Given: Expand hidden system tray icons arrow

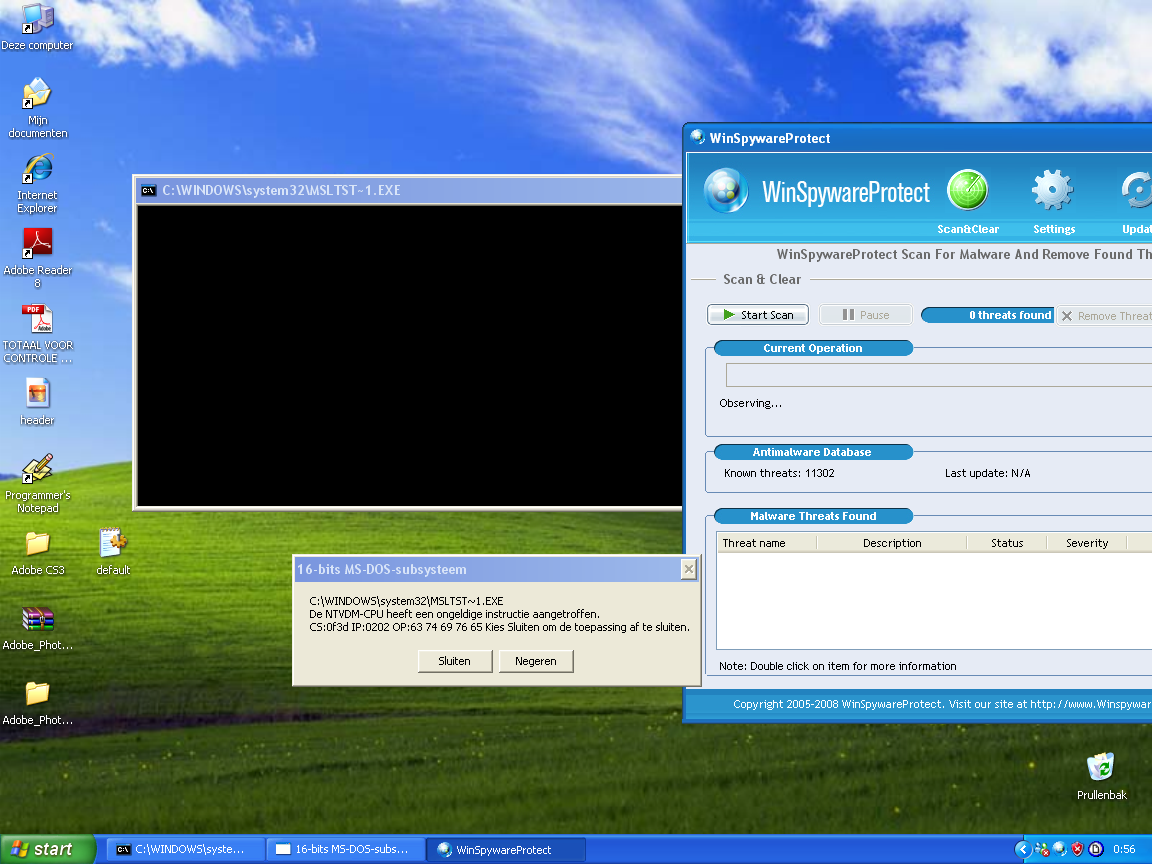Looking at the screenshot, I should pyautogui.click(x=1023, y=849).
